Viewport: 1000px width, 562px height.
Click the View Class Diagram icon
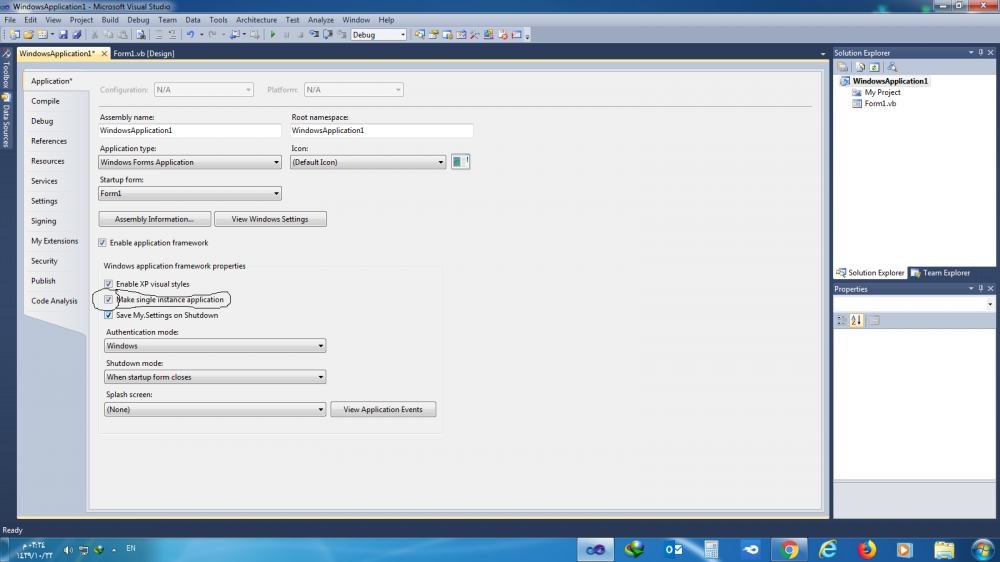[x=892, y=67]
